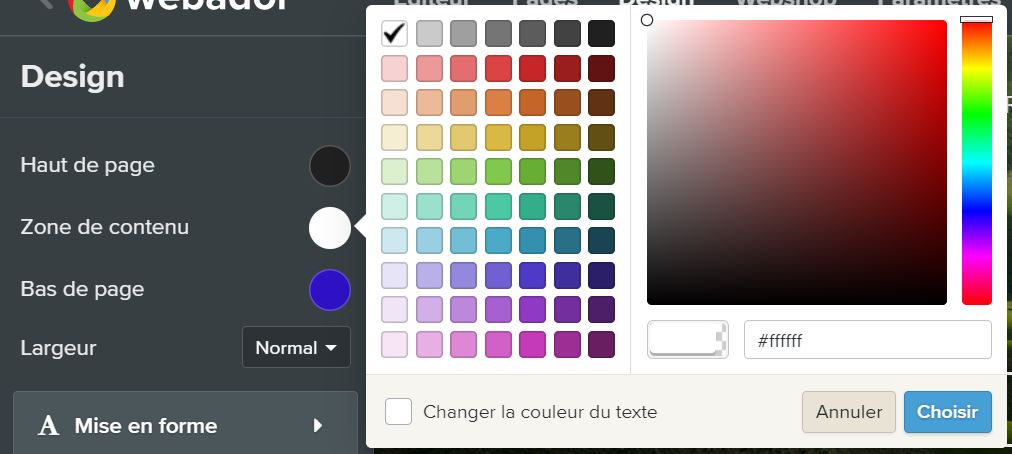Image resolution: width=1012 pixels, height=454 pixels.
Task: Pick the black swatch in the top row
Action: pyautogui.click(x=601, y=34)
